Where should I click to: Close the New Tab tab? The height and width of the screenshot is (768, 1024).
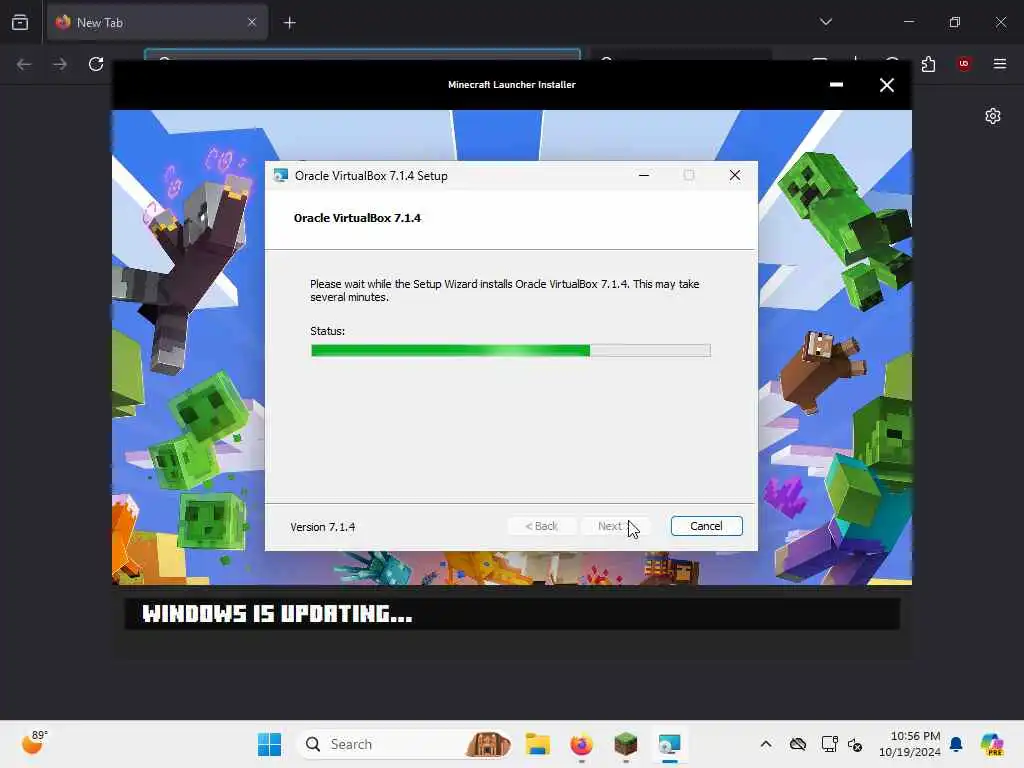252,22
